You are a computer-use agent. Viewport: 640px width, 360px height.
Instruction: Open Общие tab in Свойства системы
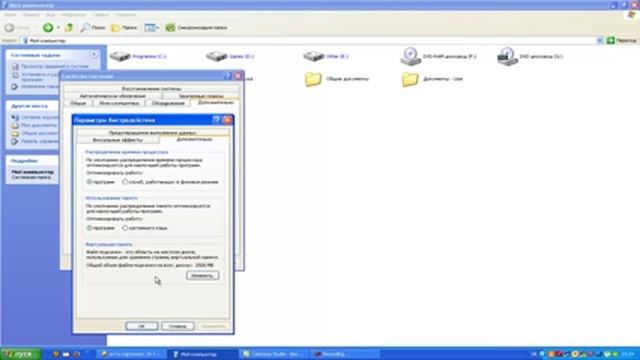click(78, 103)
